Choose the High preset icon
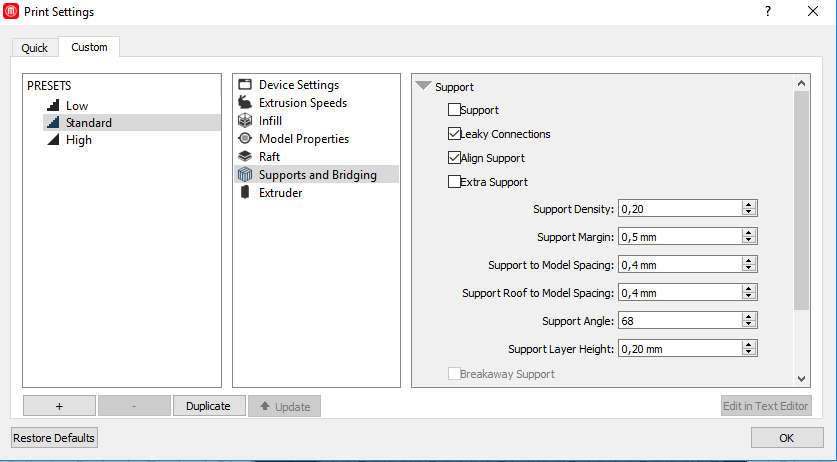Image resolution: width=837 pixels, height=462 pixels. pyautogui.click(x=53, y=140)
